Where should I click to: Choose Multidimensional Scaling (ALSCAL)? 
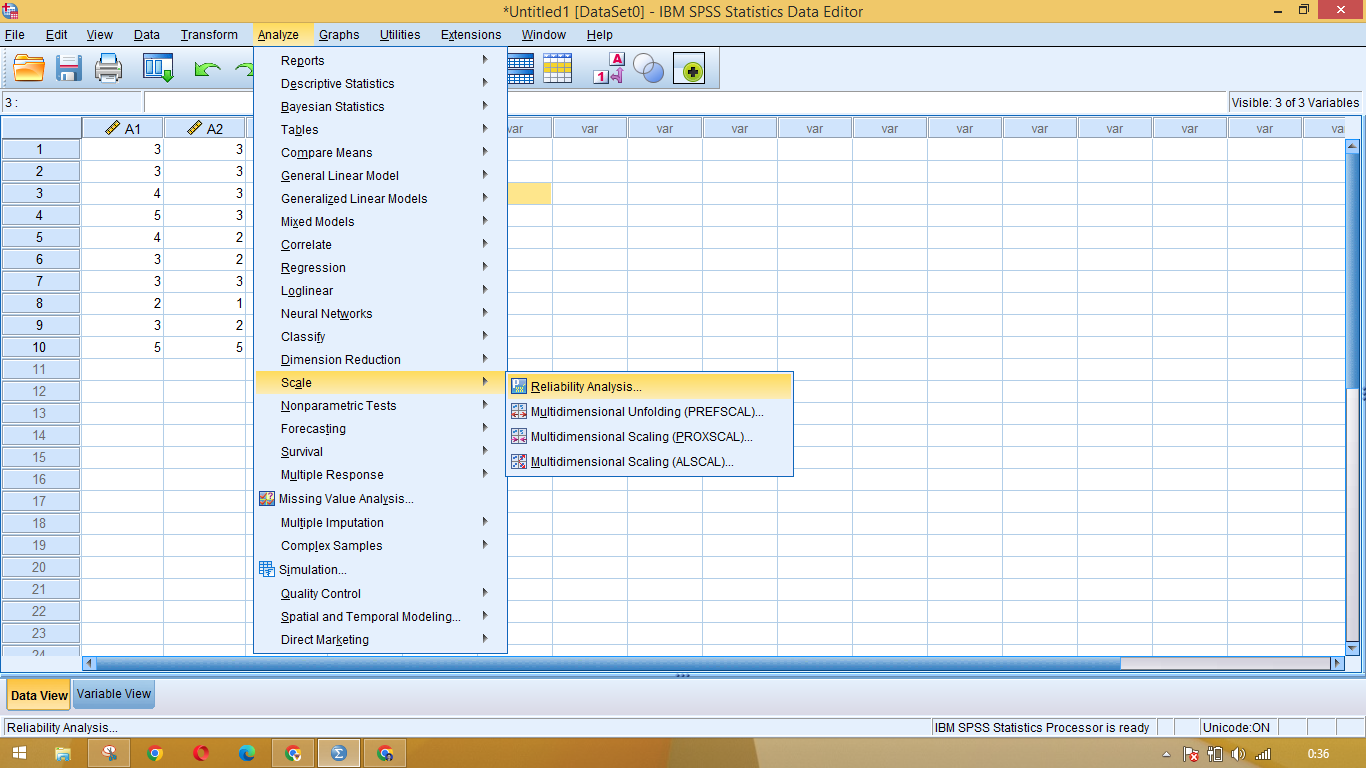pos(650,461)
